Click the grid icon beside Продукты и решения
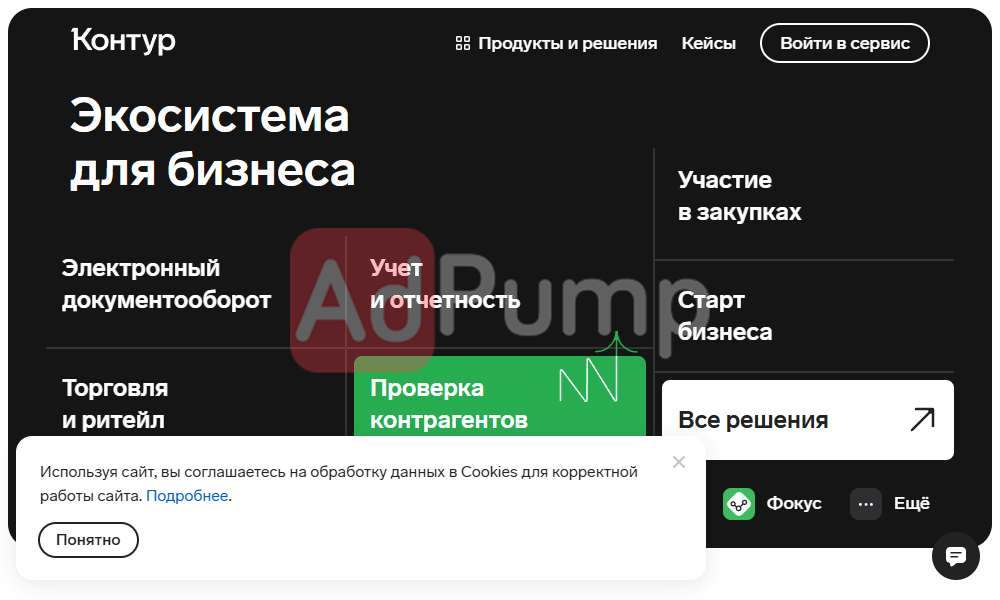 [x=463, y=43]
